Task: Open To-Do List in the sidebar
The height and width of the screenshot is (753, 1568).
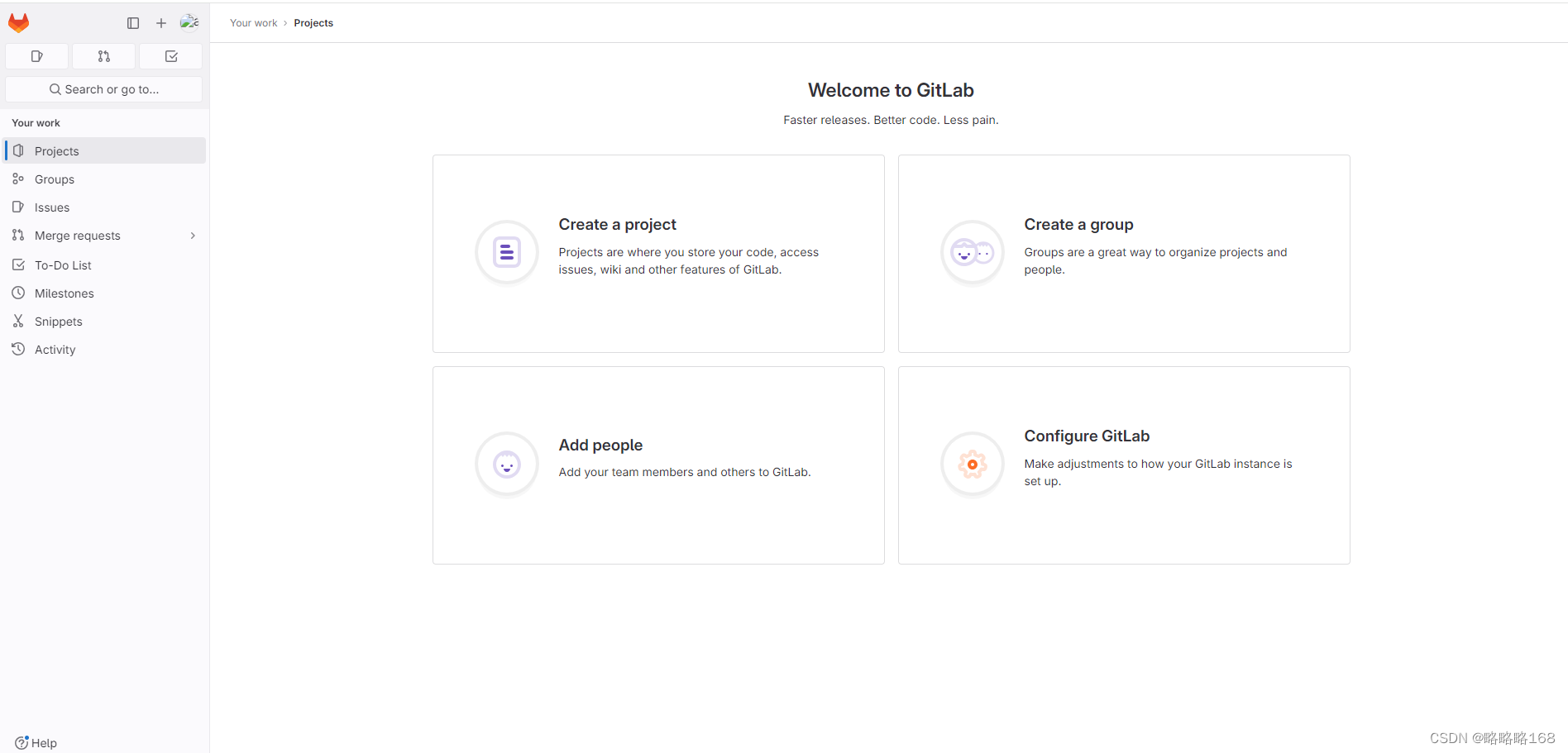Action: pyautogui.click(x=105, y=265)
